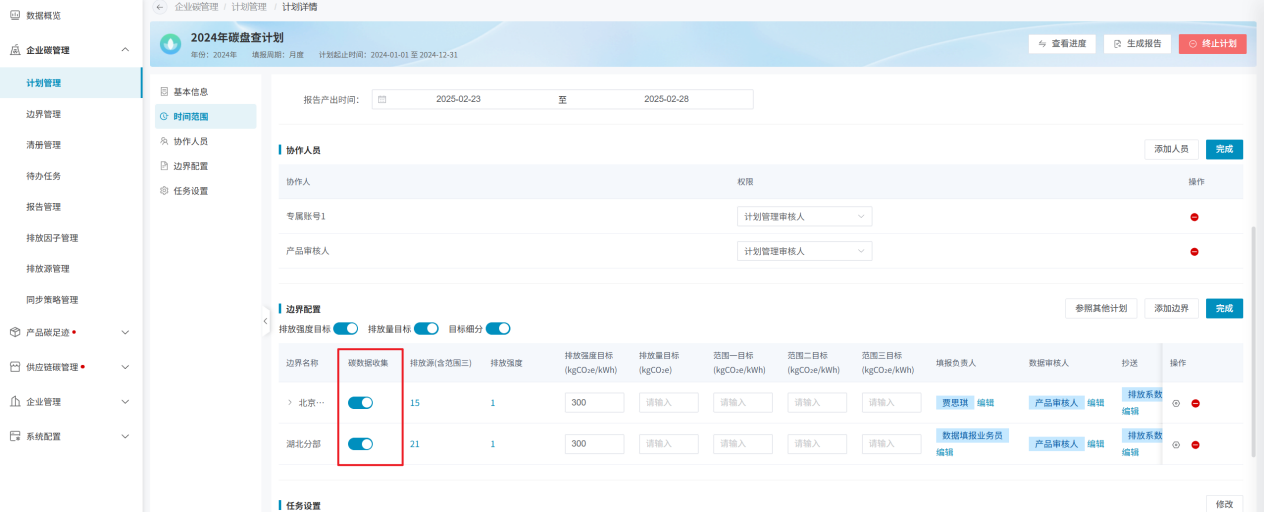
Task: Click the add-row plus icon for 湖北分部
Action: click(1176, 444)
